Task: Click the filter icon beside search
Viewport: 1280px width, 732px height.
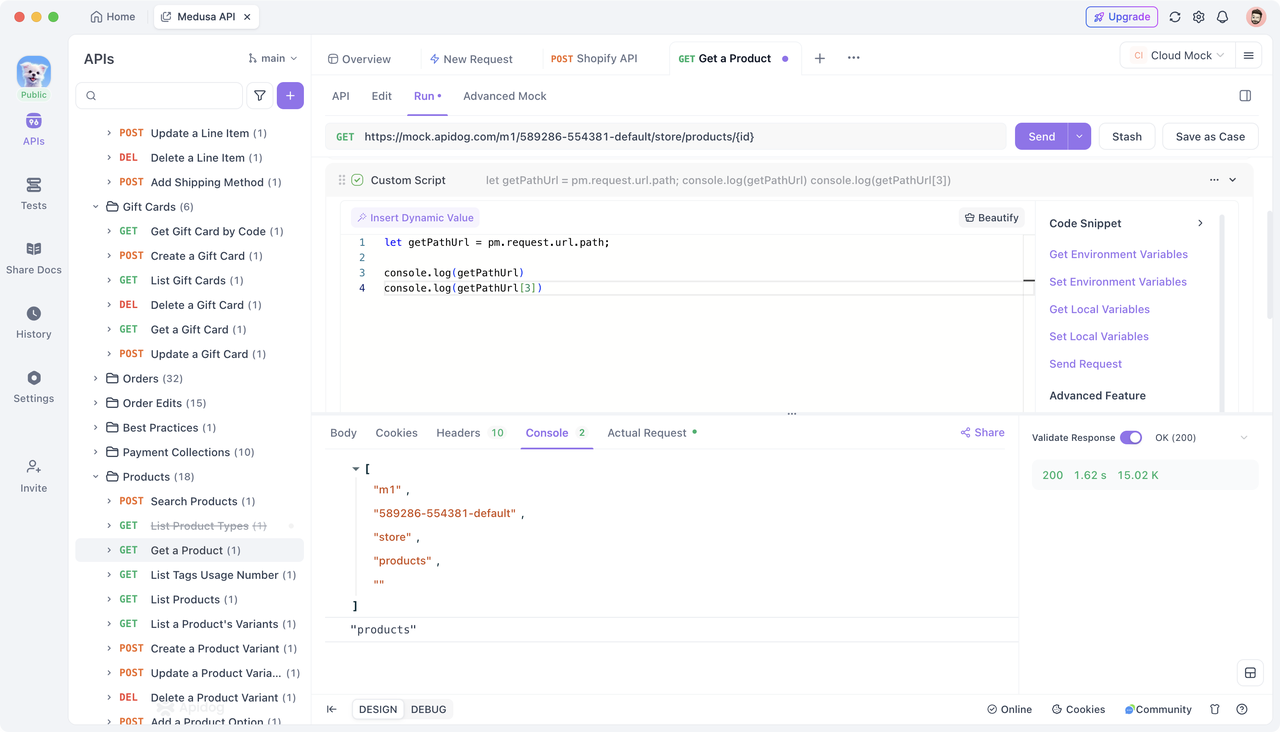Action: tap(260, 96)
